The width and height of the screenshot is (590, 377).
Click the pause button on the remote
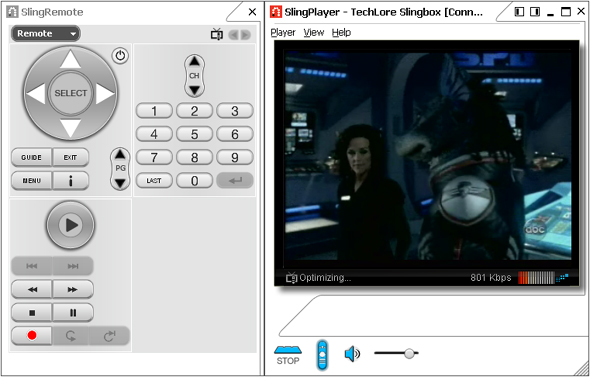[x=73, y=313]
